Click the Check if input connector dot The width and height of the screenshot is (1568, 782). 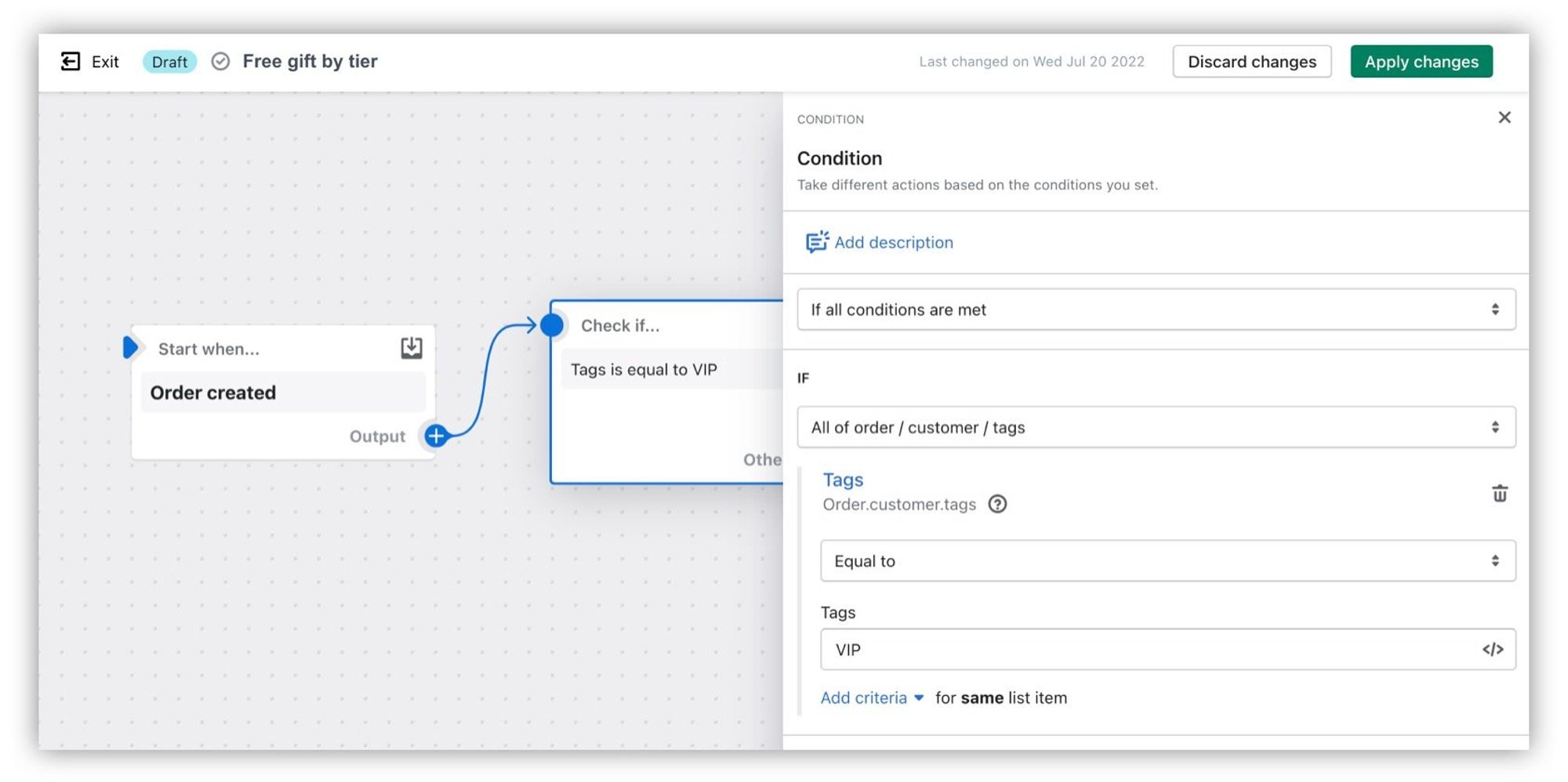pyautogui.click(x=552, y=325)
